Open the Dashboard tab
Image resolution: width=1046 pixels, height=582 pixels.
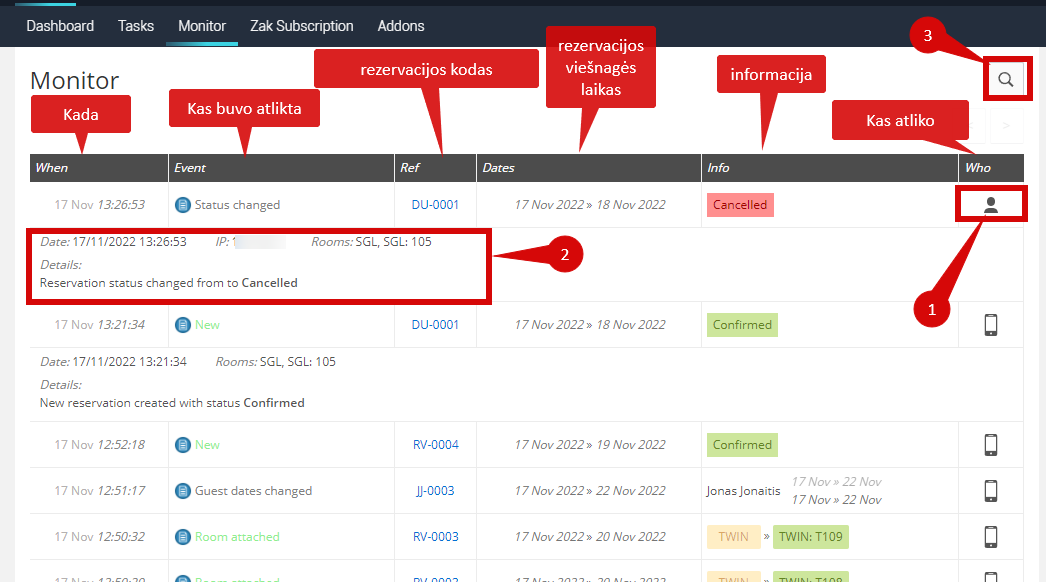tap(60, 26)
